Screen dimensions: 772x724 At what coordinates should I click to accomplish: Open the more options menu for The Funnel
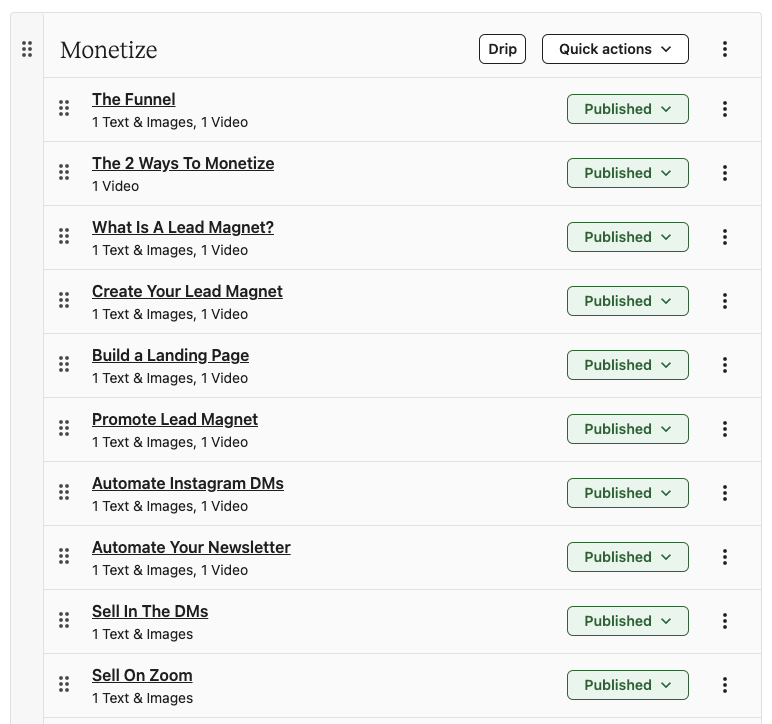pos(725,109)
